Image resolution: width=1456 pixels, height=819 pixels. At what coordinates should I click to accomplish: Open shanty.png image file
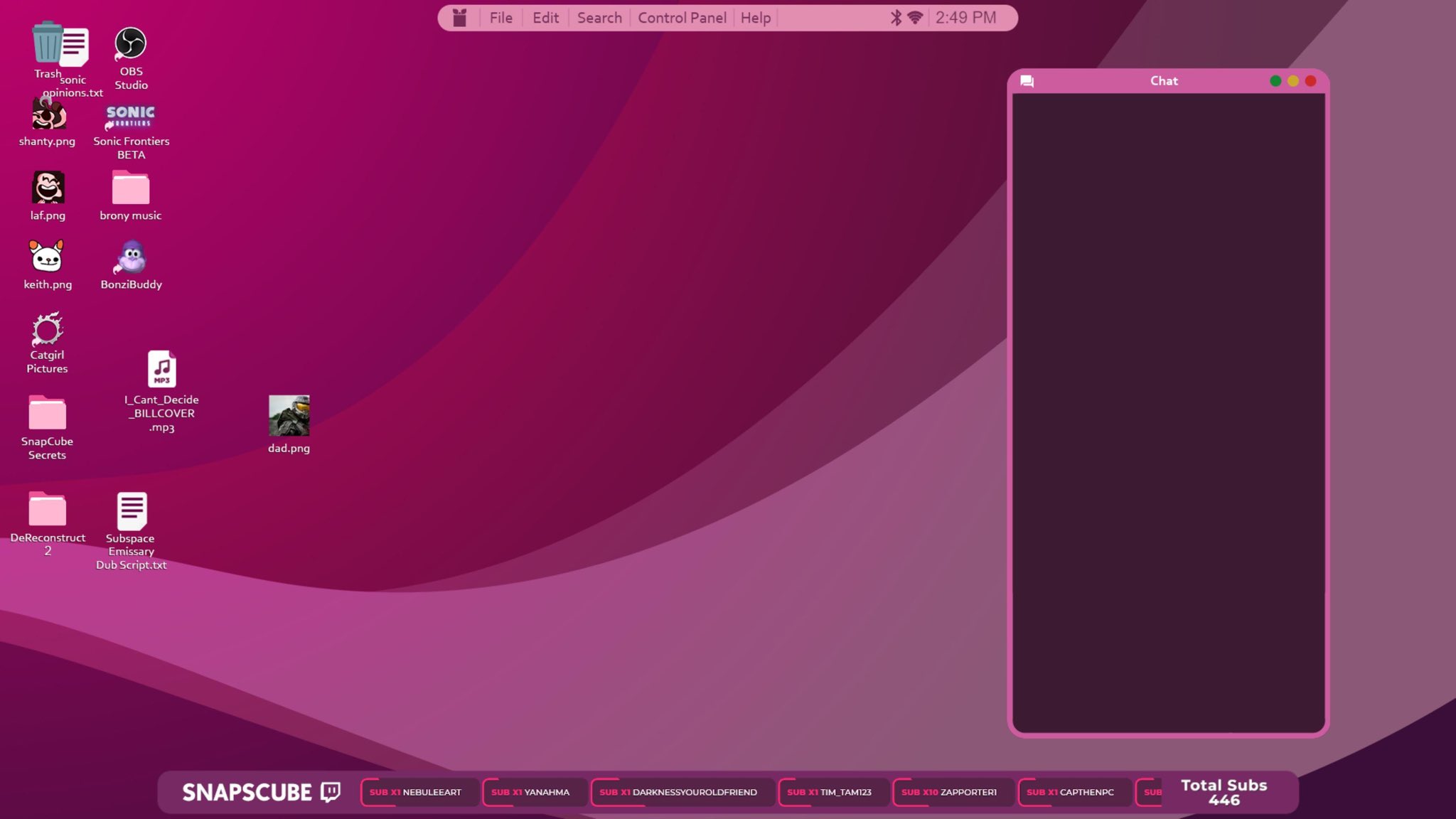click(48, 115)
